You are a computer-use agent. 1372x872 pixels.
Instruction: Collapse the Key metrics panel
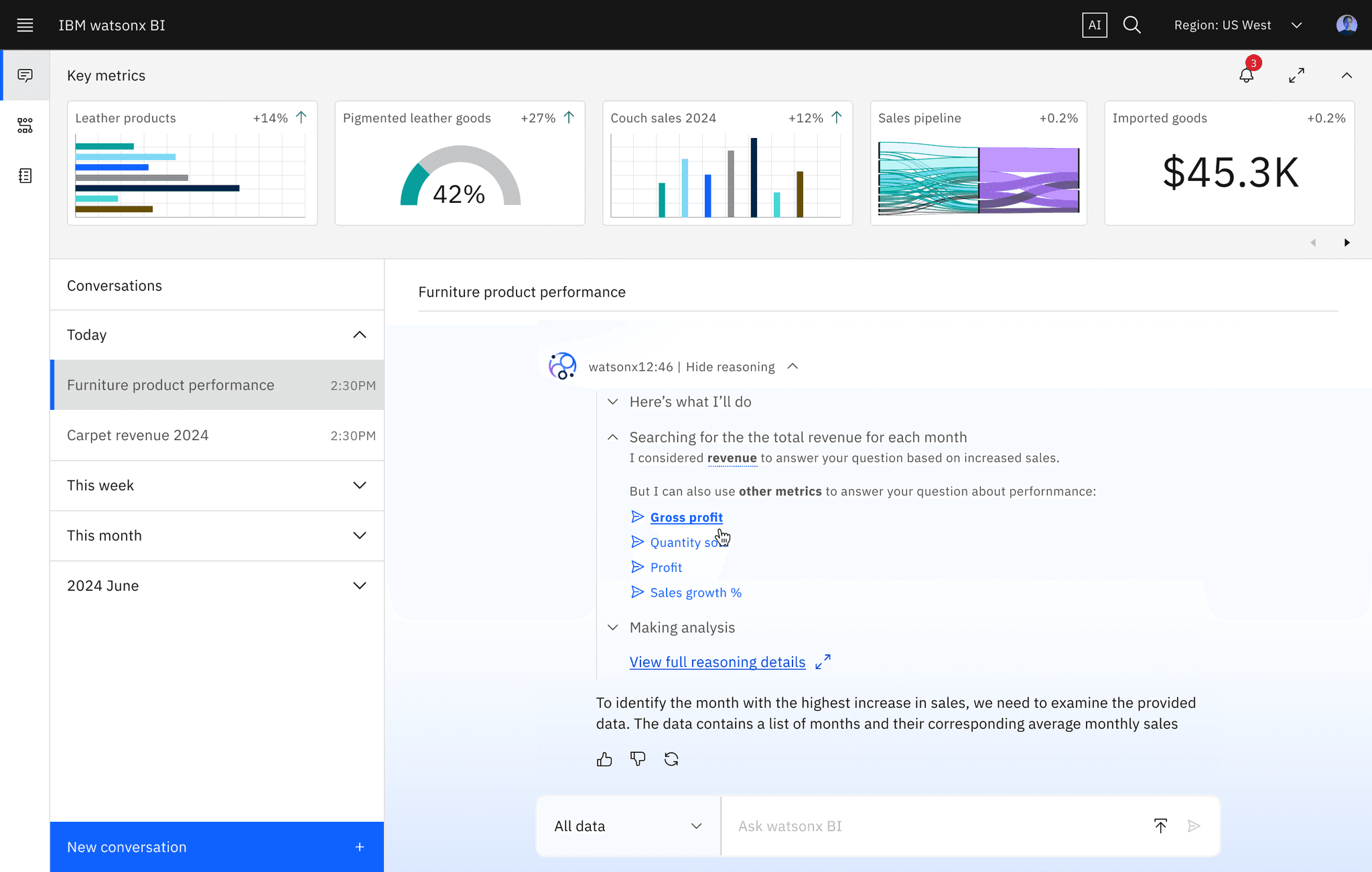tap(1347, 75)
